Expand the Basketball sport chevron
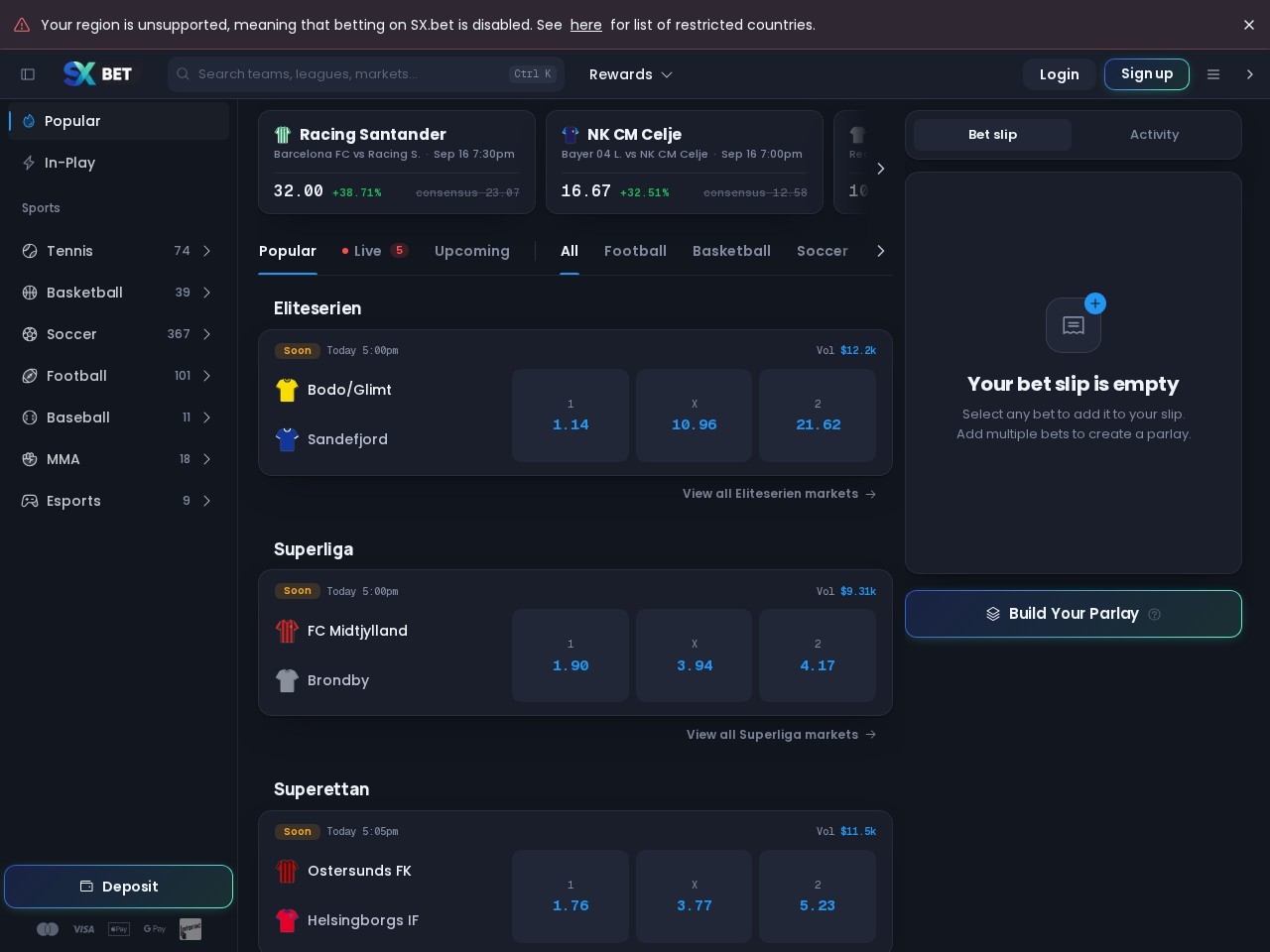 pos(206,293)
